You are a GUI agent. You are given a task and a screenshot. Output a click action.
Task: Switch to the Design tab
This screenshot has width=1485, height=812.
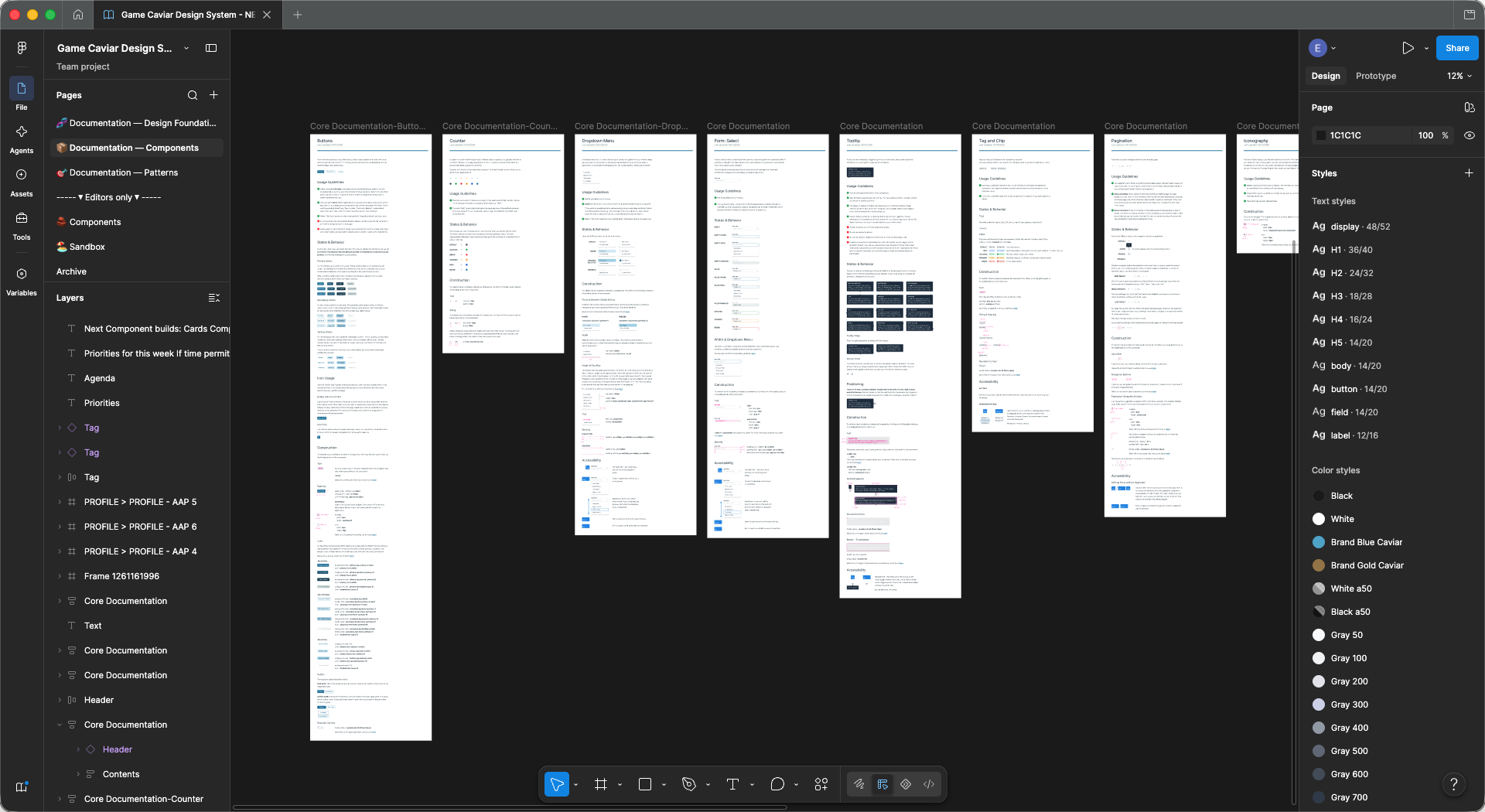click(1326, 76)
